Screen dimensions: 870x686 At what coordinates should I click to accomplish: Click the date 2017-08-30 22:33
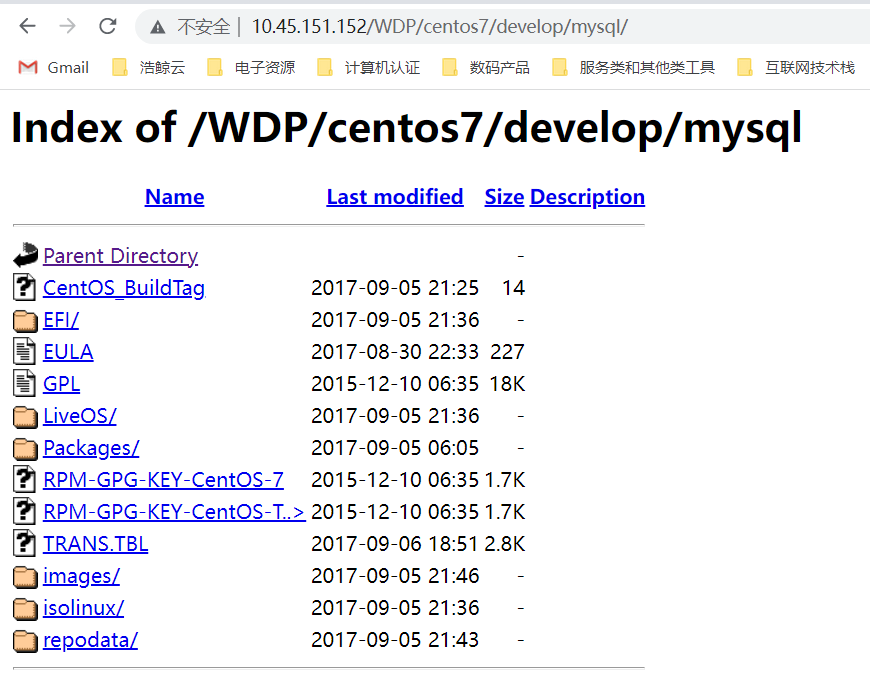pyautogui.click(x=394, y=352)
